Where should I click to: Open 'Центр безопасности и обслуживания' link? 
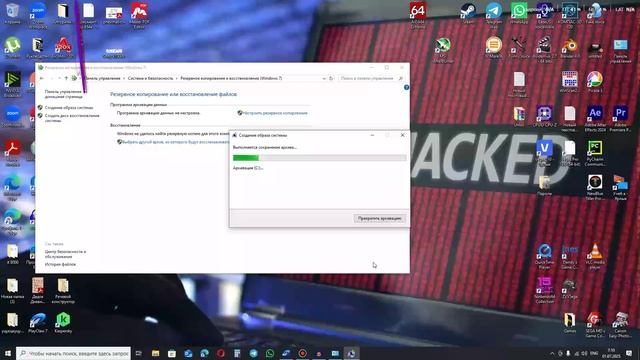click(65, 254)
